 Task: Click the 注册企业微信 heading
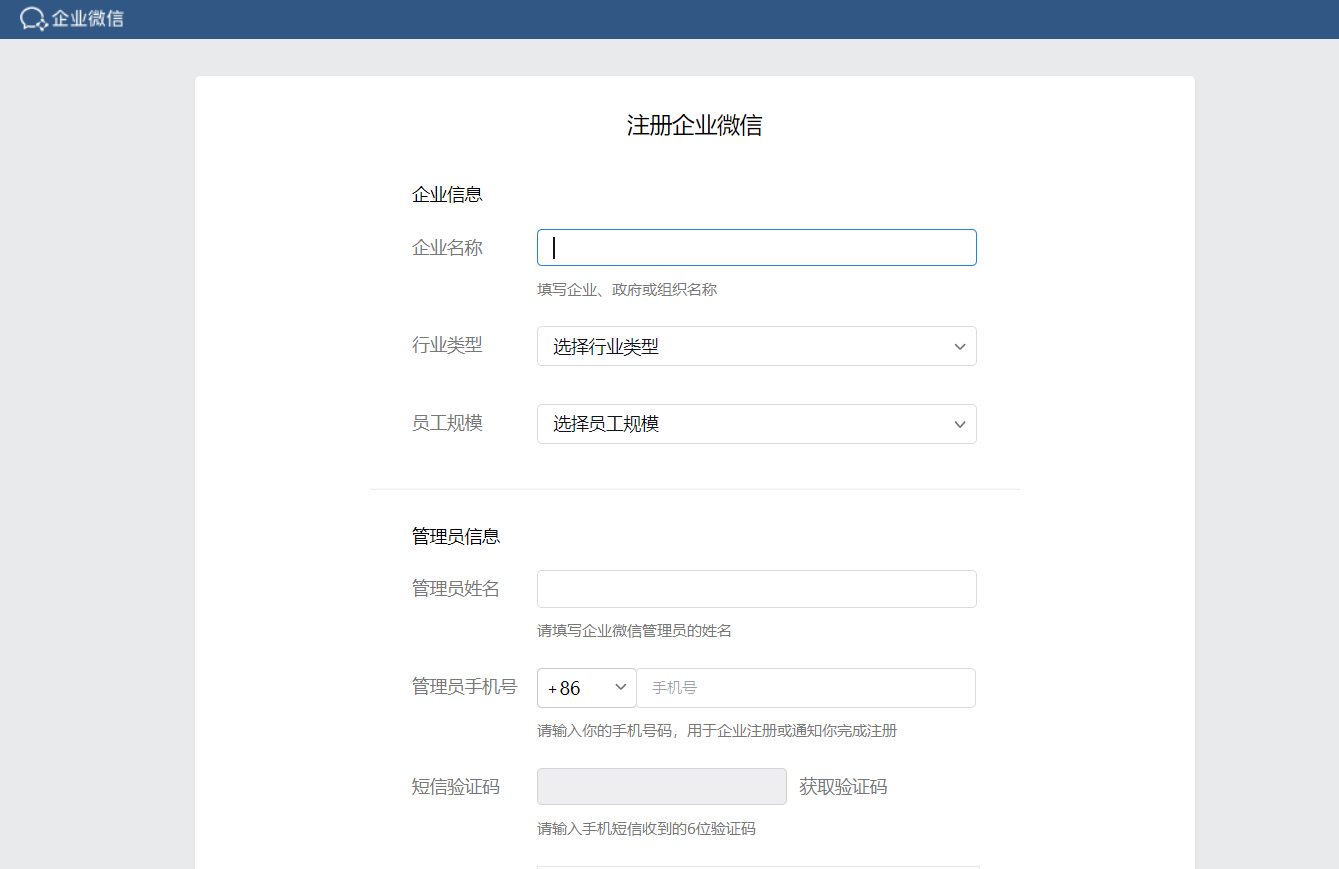pyautogui.click(x=695, y=125)
